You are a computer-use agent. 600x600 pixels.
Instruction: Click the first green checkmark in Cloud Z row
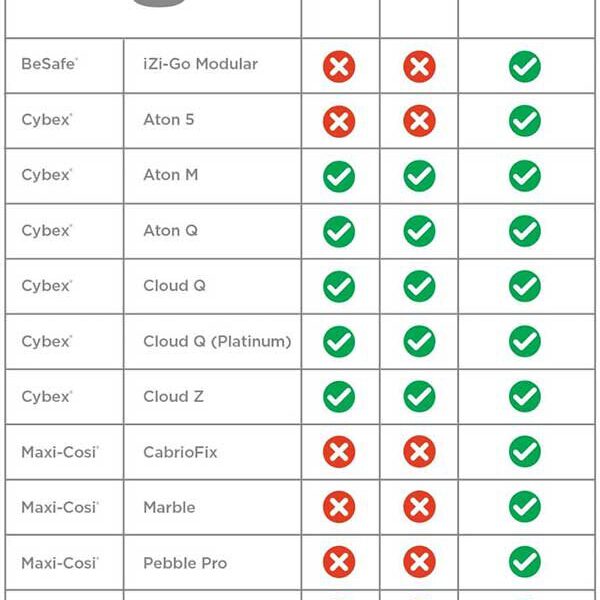coord(339,397)
